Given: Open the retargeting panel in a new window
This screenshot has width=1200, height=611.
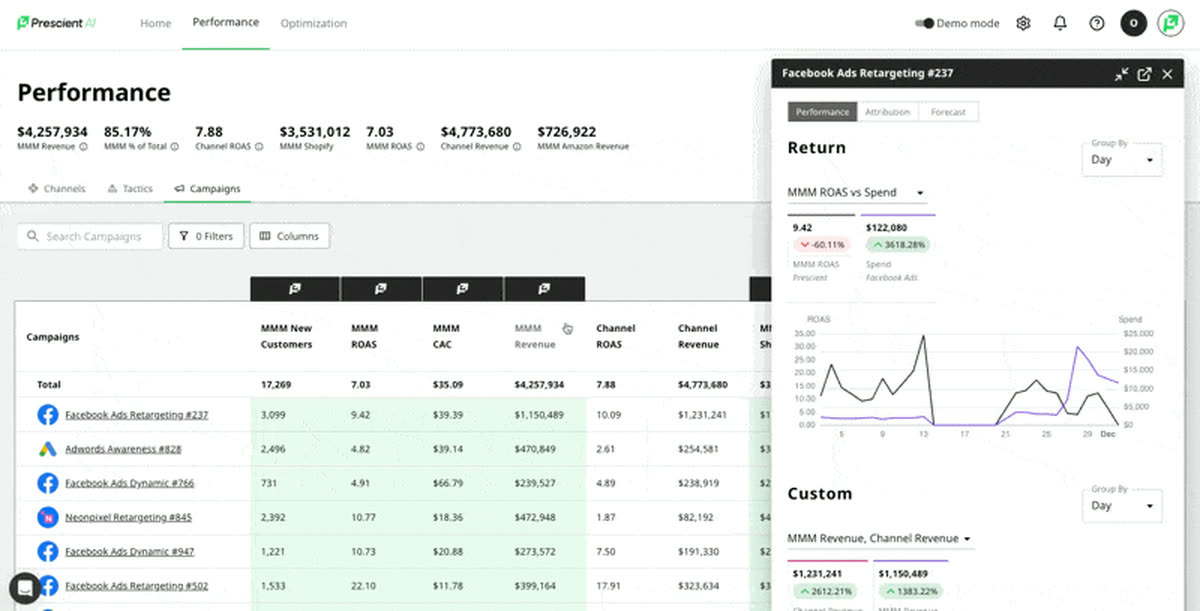Looking at the screenshot, I should click(1144, 74).
